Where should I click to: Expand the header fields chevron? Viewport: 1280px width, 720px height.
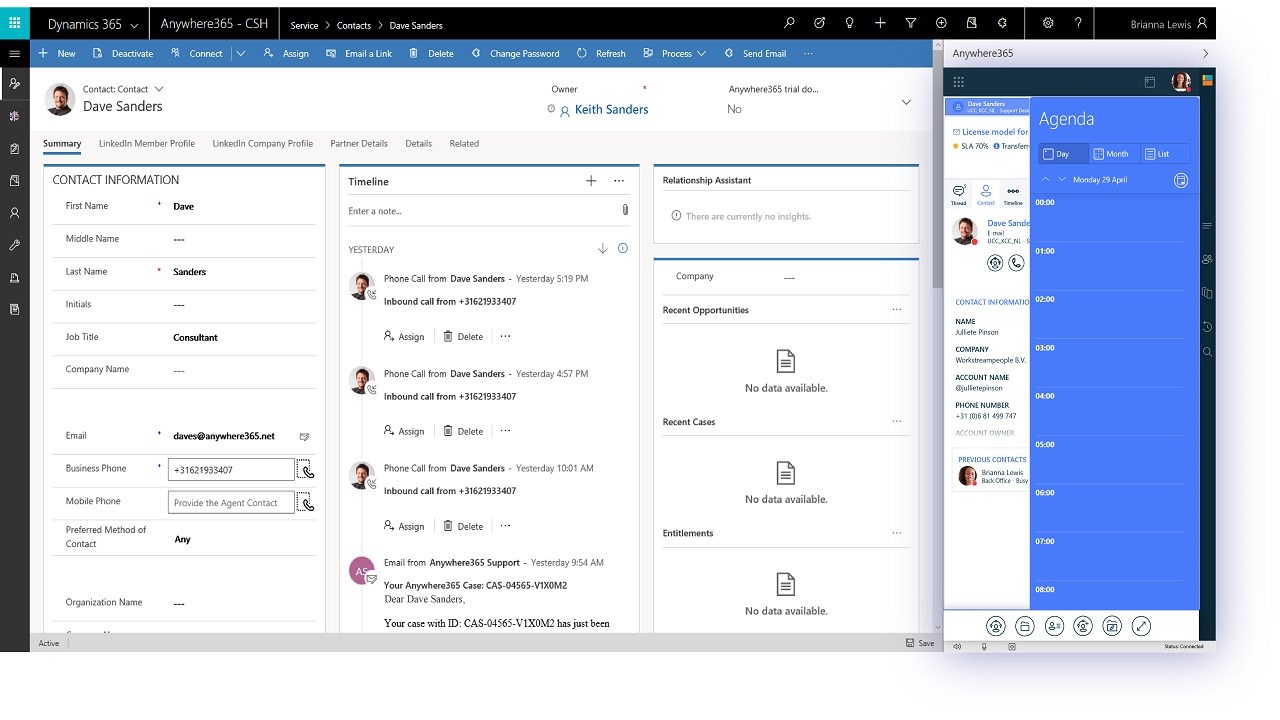tap(907, 102)
